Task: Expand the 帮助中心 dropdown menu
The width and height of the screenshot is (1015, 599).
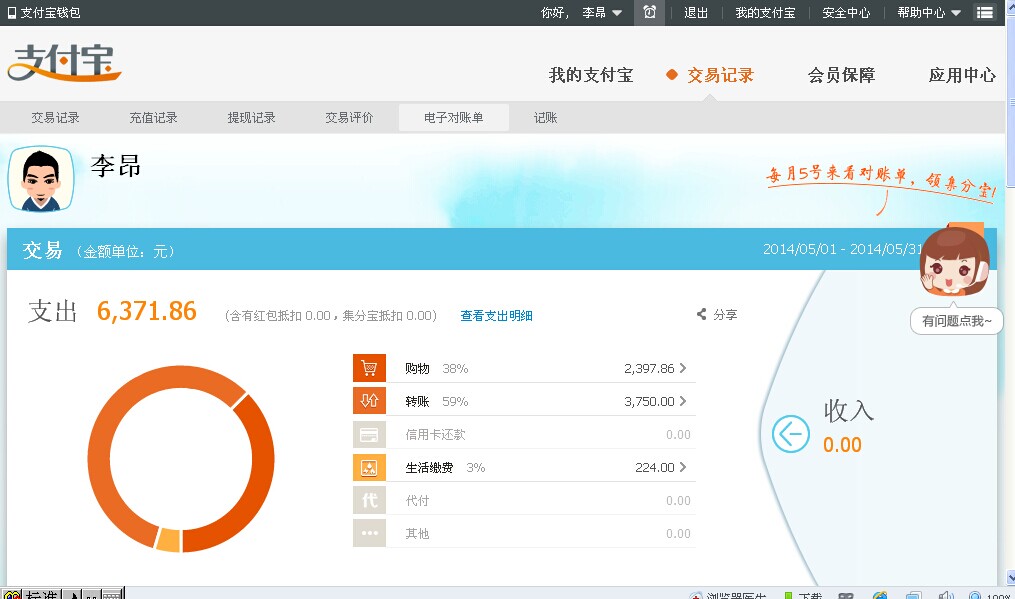Action: (x=929, y=13)
